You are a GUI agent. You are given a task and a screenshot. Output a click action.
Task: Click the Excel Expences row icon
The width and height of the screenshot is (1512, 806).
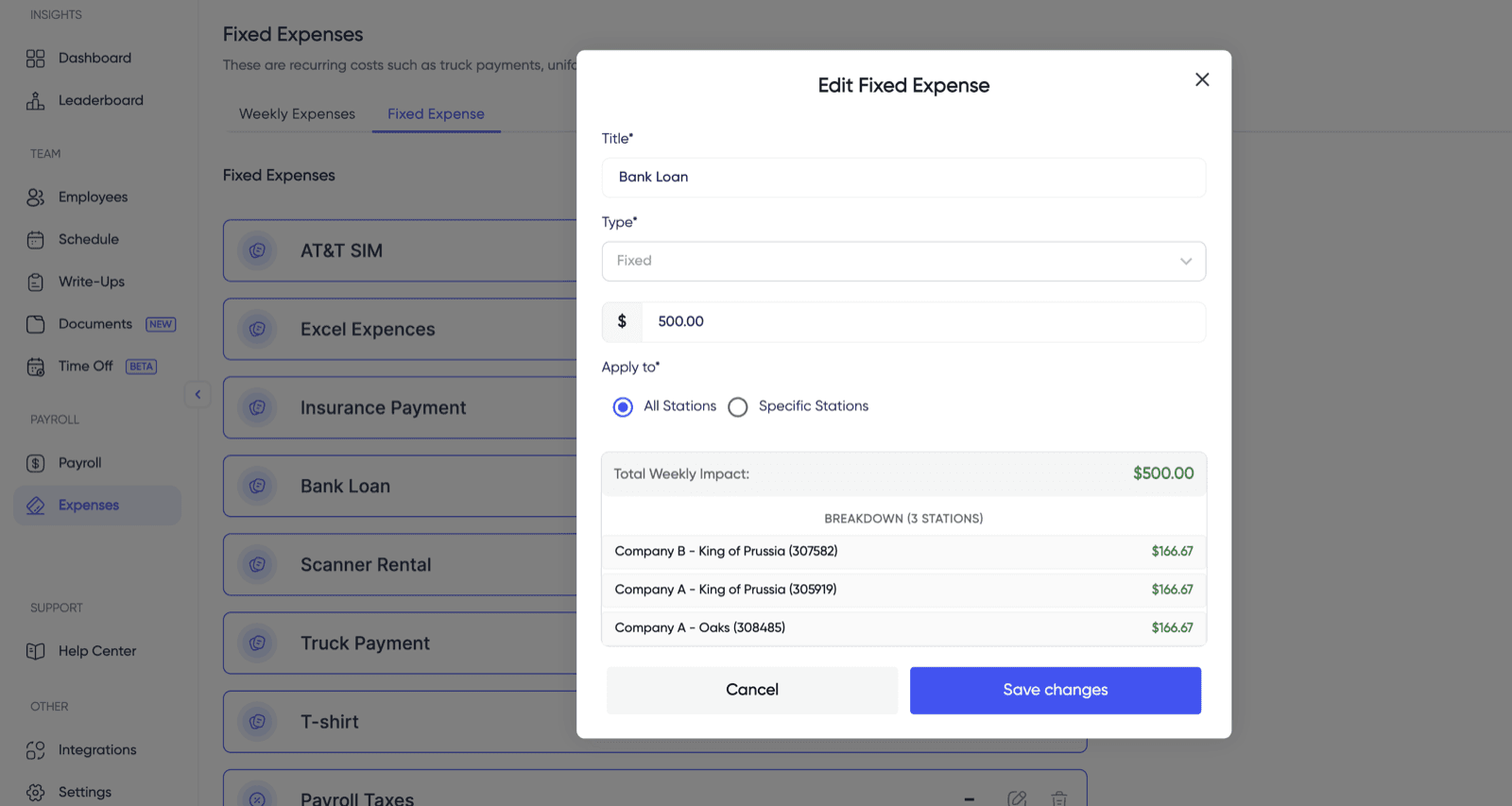(x=257, y=330)
